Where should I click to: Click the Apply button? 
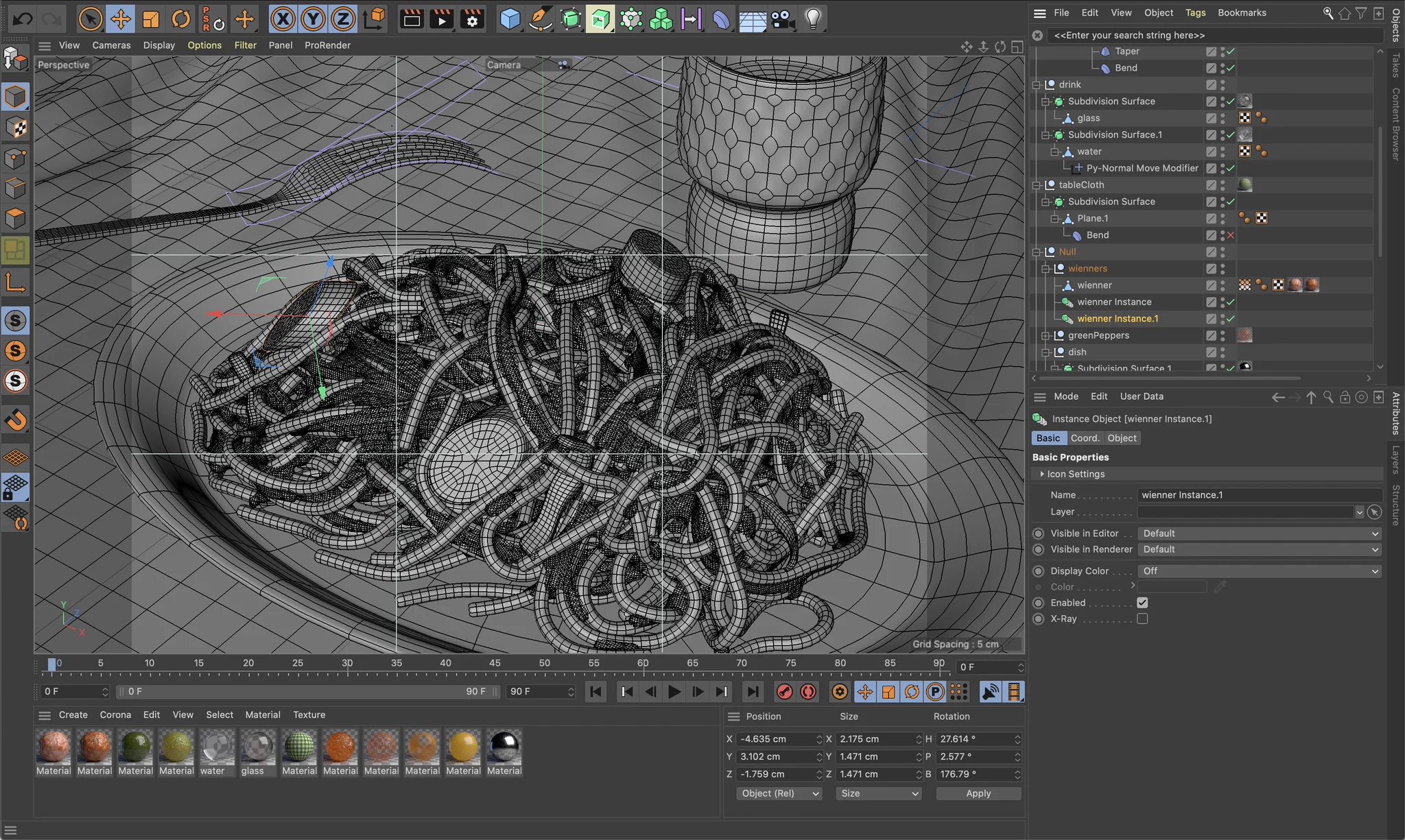(978, 793)
